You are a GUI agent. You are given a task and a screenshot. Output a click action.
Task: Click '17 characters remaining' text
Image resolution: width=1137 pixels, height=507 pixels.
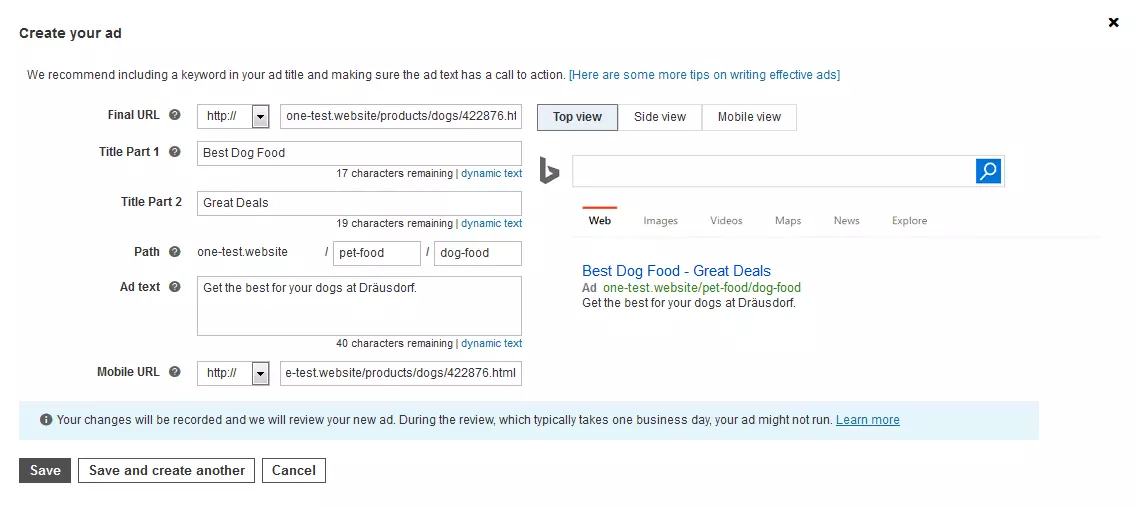(394, 173)
